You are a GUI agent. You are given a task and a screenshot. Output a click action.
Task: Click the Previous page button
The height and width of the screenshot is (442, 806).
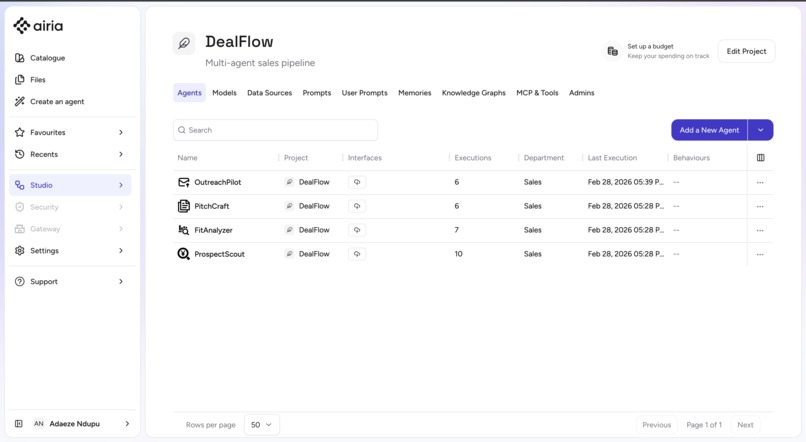(656, 425)
